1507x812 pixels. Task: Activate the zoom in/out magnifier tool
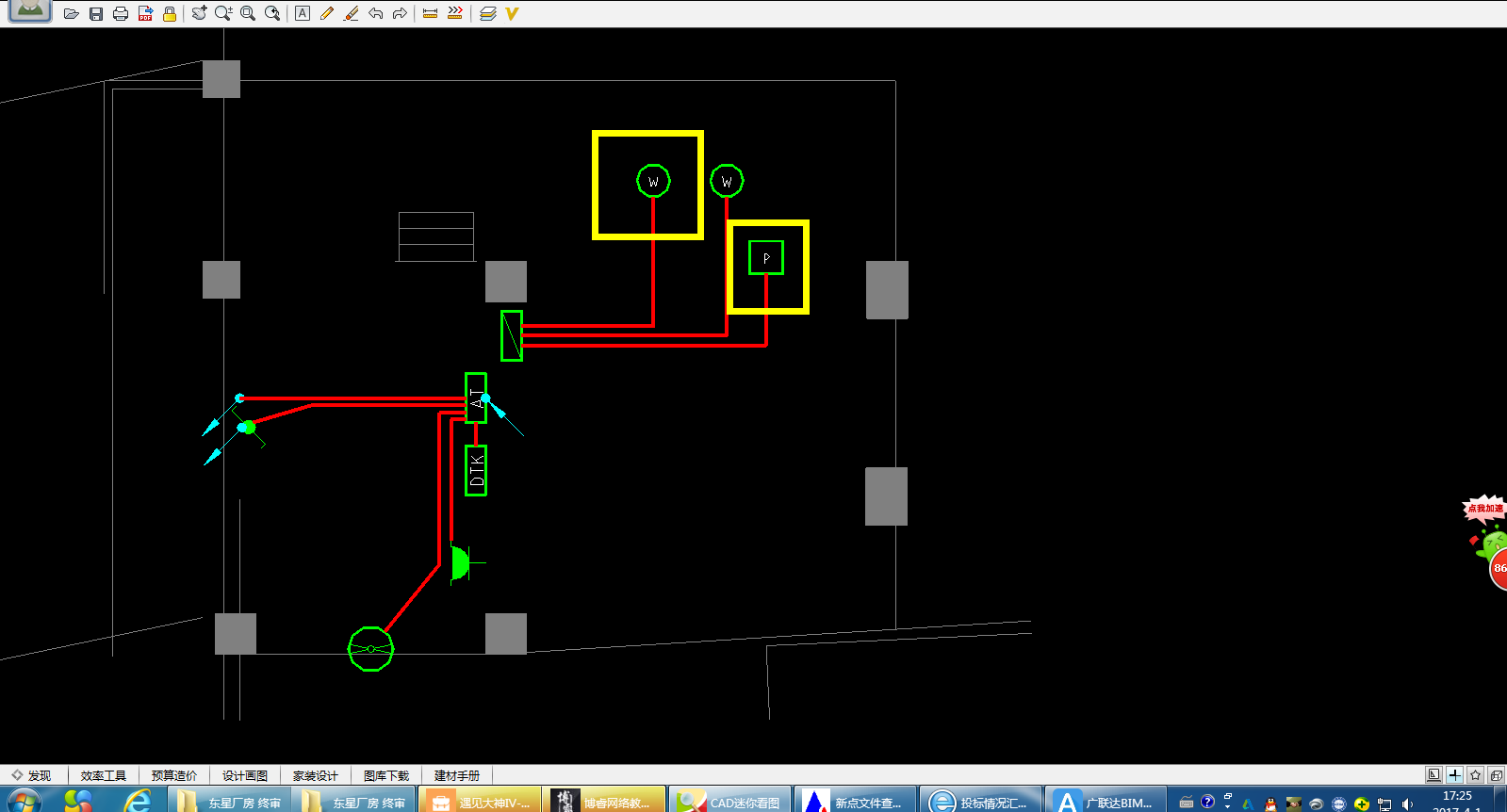(223, 13)
